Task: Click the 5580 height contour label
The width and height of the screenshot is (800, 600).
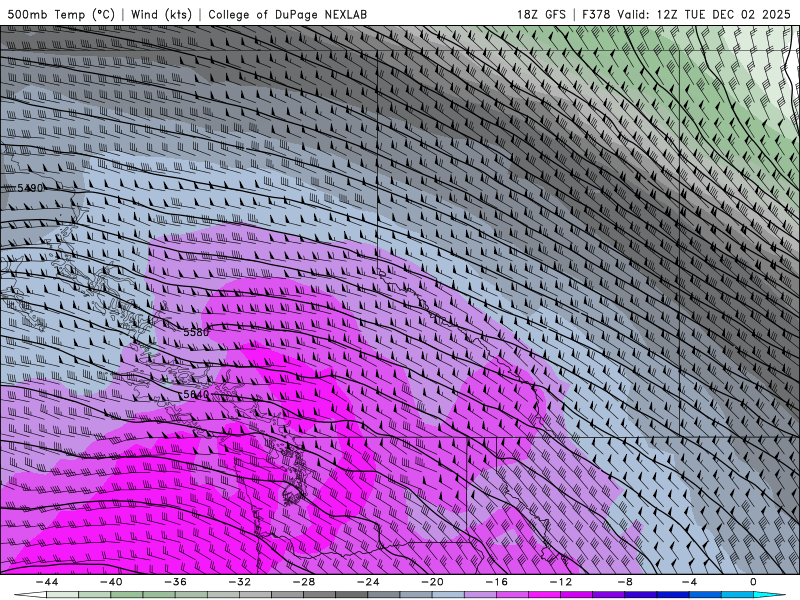Action: click(196, 333)
